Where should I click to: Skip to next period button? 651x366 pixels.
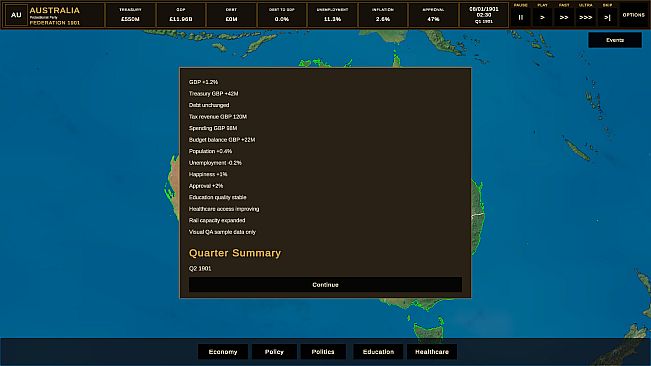point(607,17)
